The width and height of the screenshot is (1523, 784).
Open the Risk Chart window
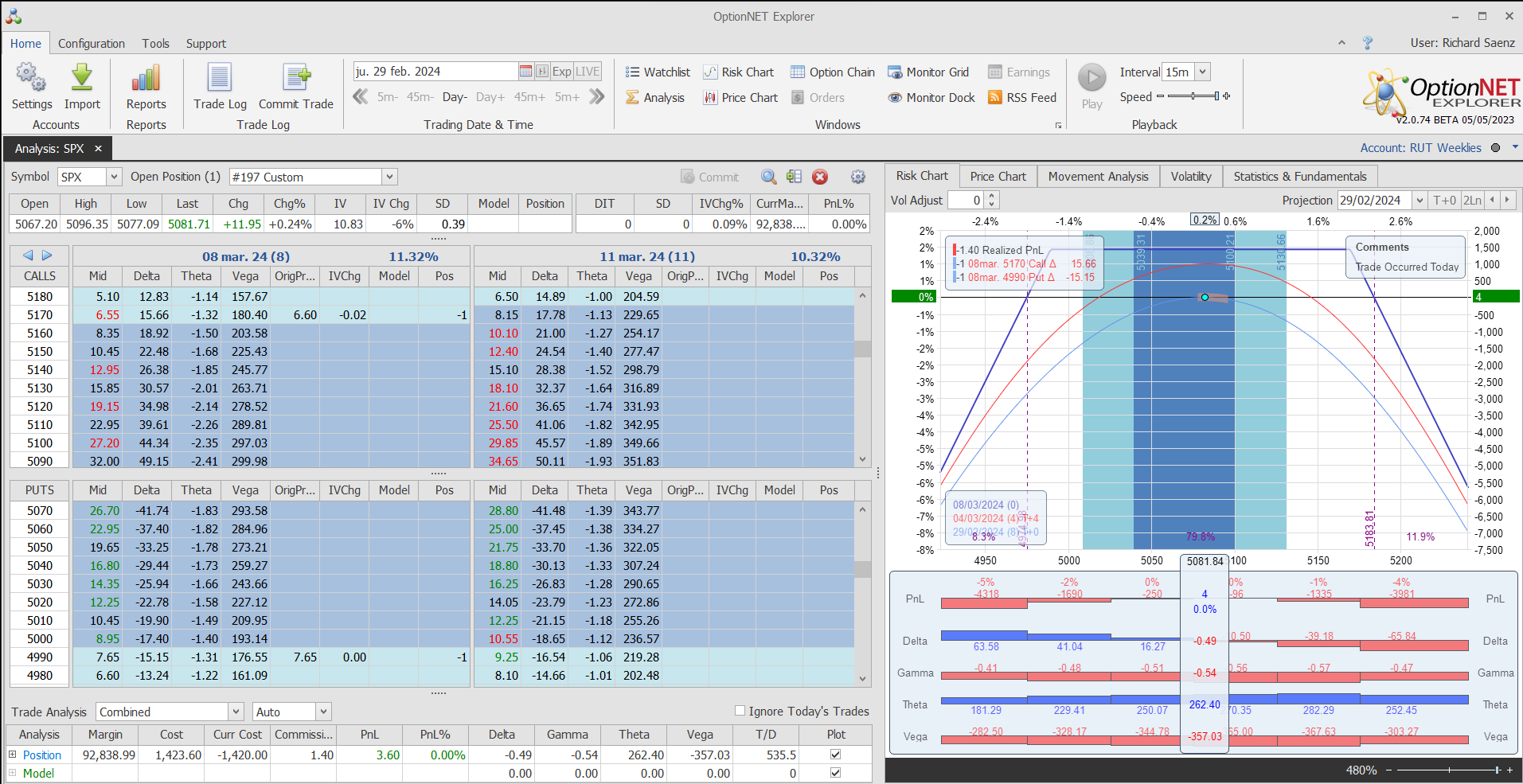point(738,72)
